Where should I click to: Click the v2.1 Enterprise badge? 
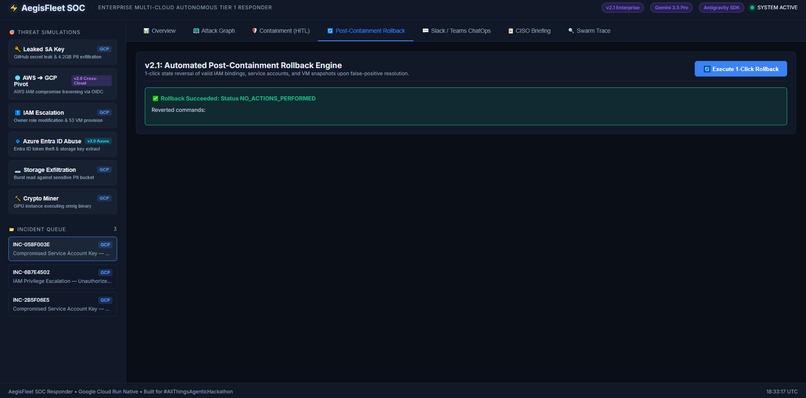click(622, 8)
